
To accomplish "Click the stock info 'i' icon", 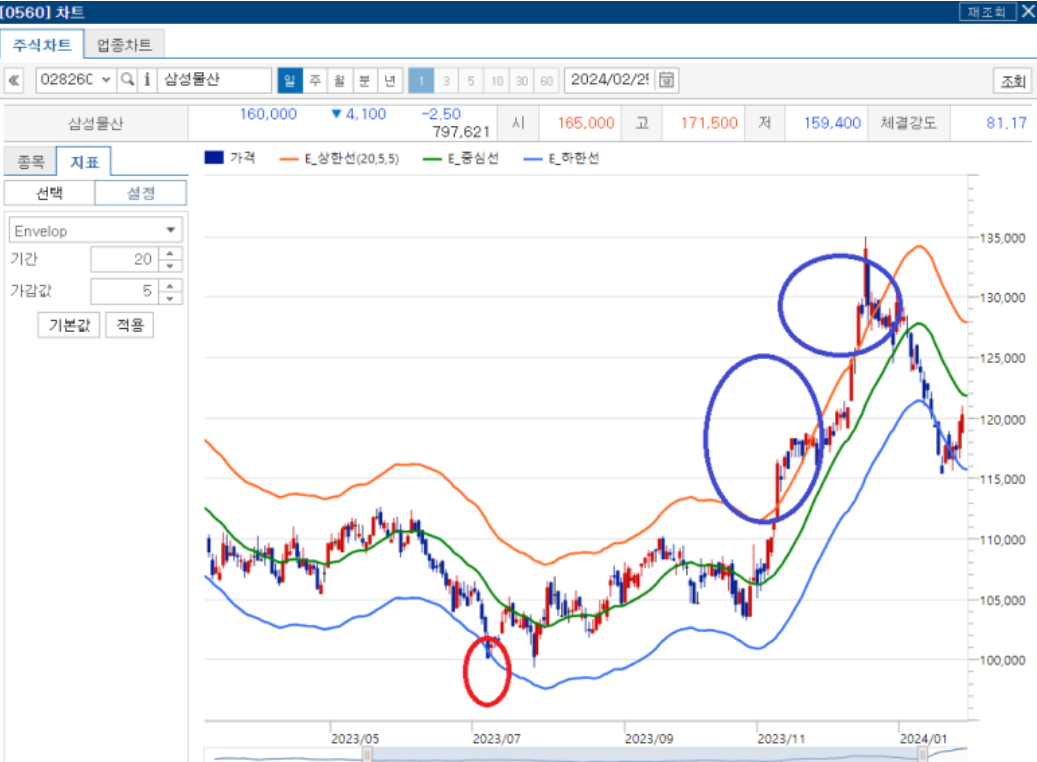I will (147, 80).
